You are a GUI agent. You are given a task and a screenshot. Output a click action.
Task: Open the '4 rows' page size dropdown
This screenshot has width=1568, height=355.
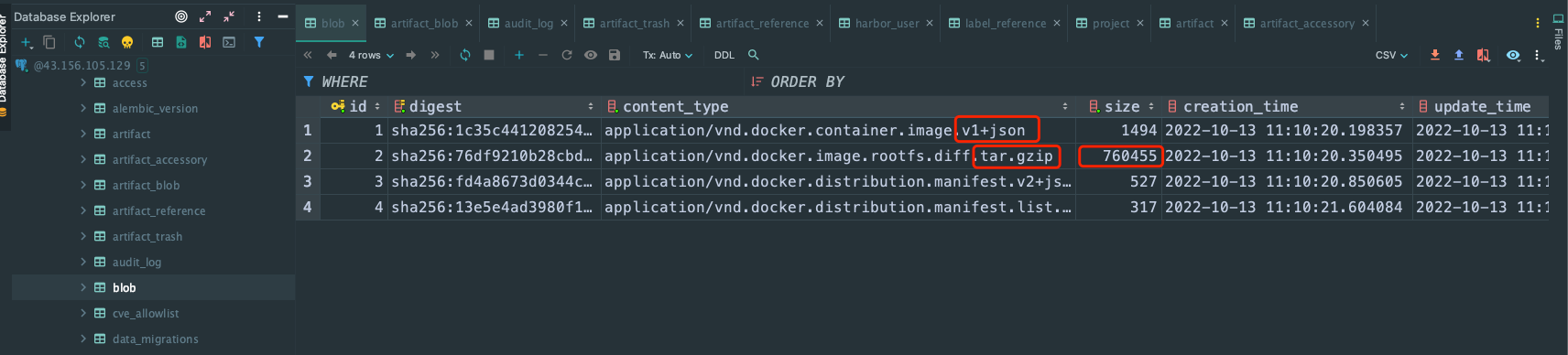pyautogui.click(x=371, y=55)
